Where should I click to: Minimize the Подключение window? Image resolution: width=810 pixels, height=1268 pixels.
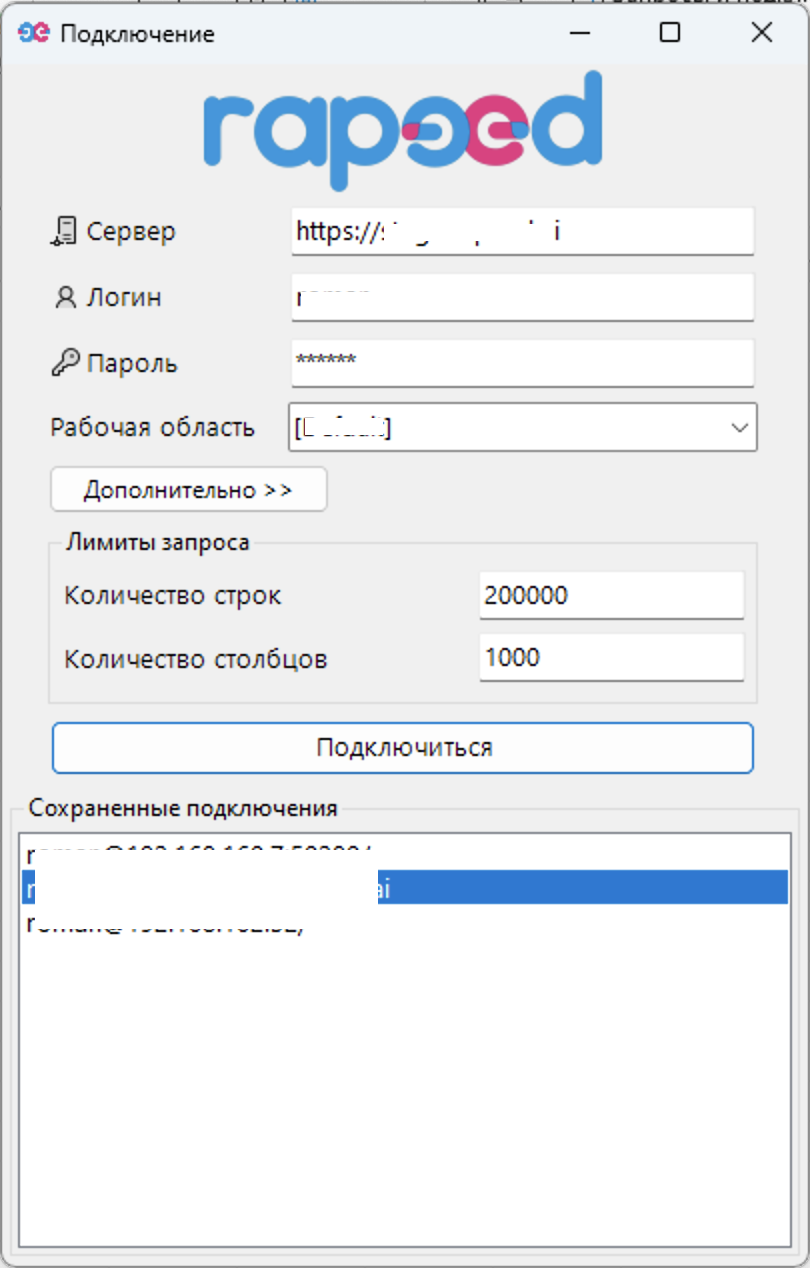pyautogui.click(x=578, y=33)
